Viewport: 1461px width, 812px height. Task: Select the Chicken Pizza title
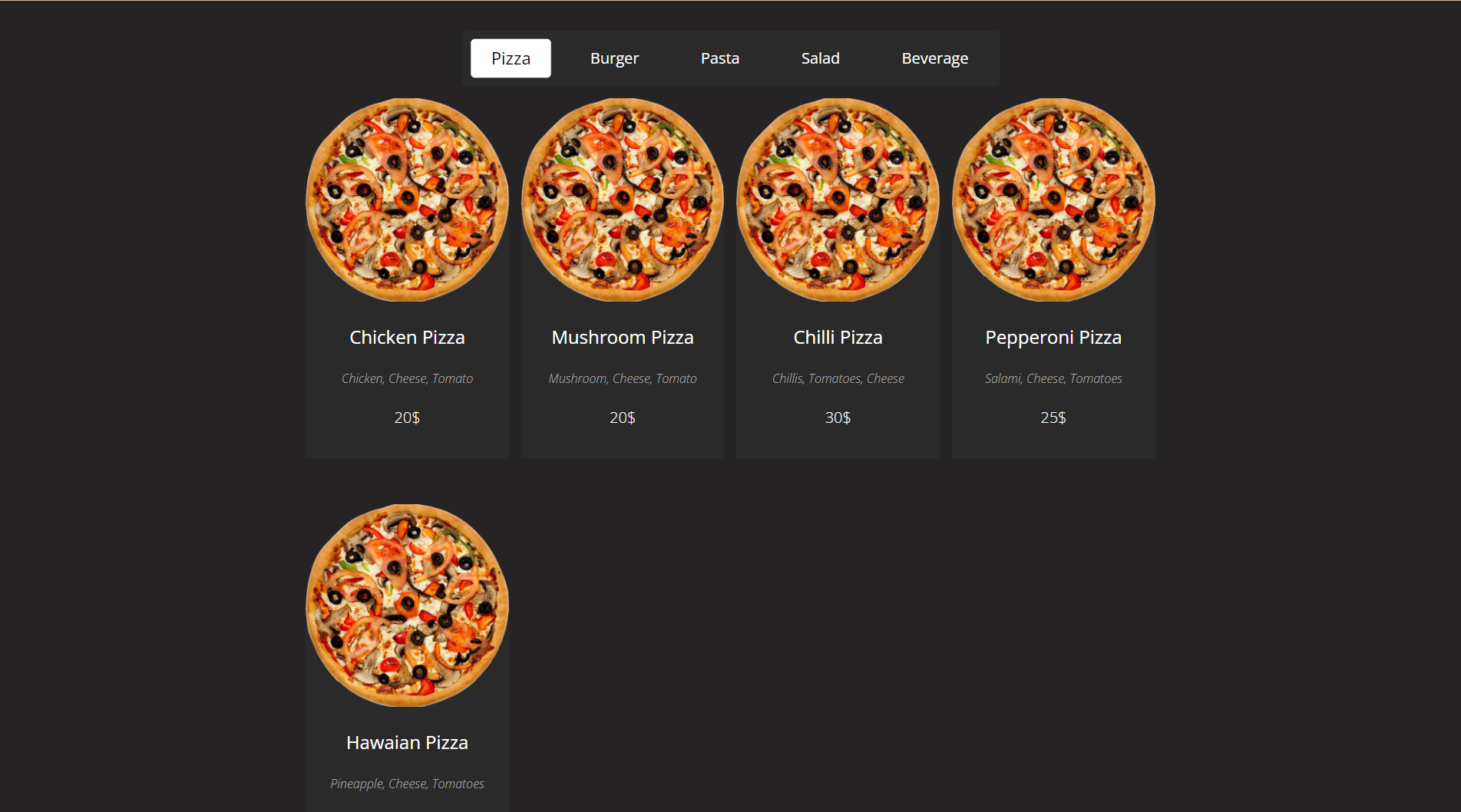pos(406,337)
